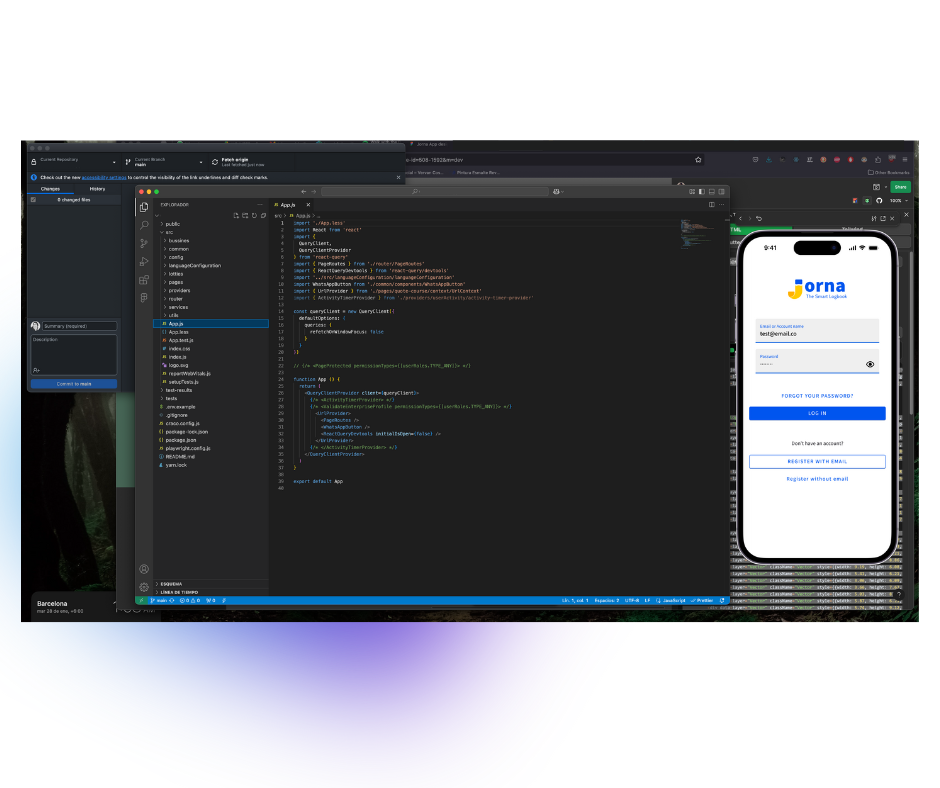Click the FORGOT YOUR PASSWORD? link
Viewport: 940px width, 788px height.
tap(817, 396)
